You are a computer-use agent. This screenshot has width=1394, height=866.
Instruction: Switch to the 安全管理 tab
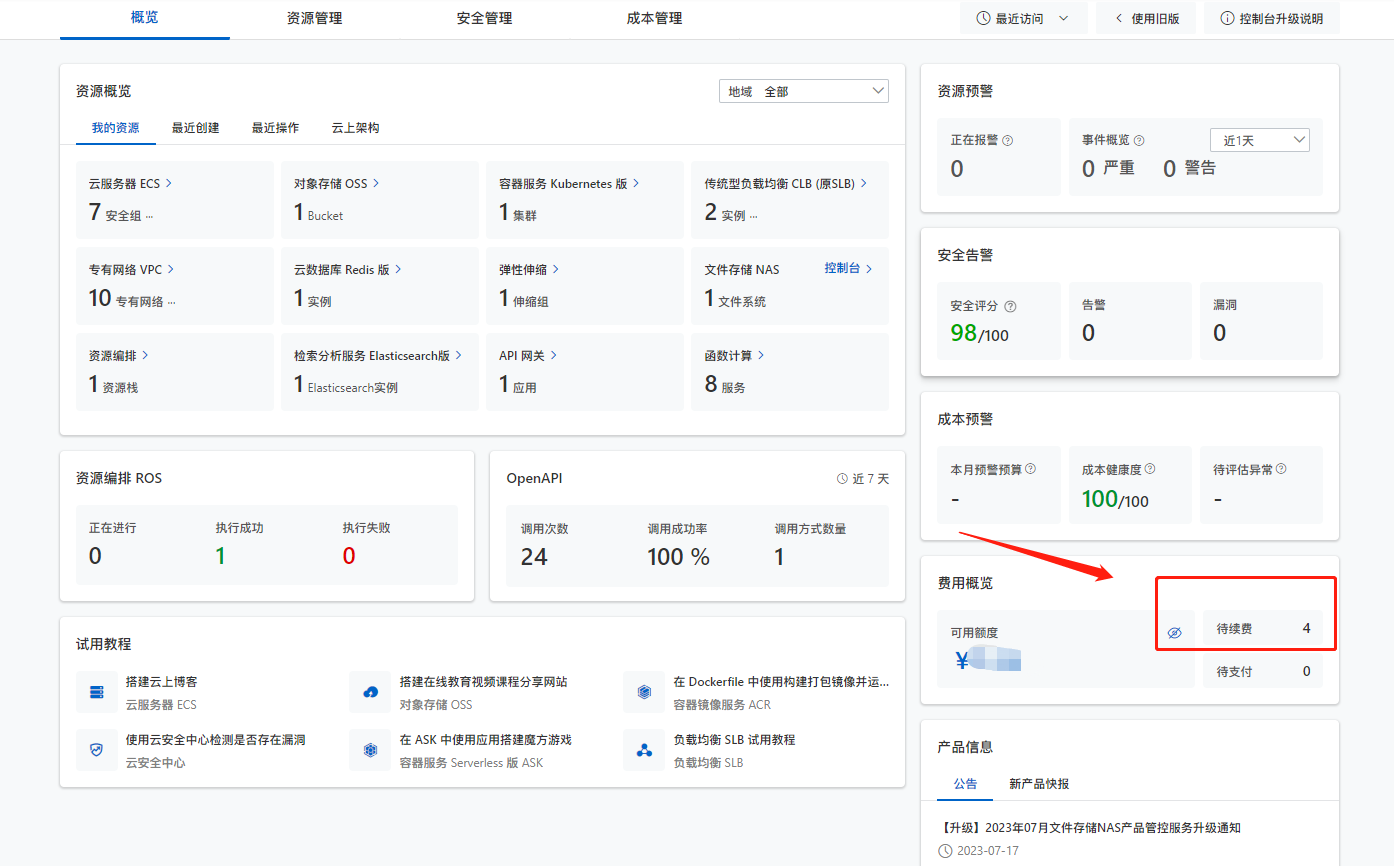[x=485, y=18]
